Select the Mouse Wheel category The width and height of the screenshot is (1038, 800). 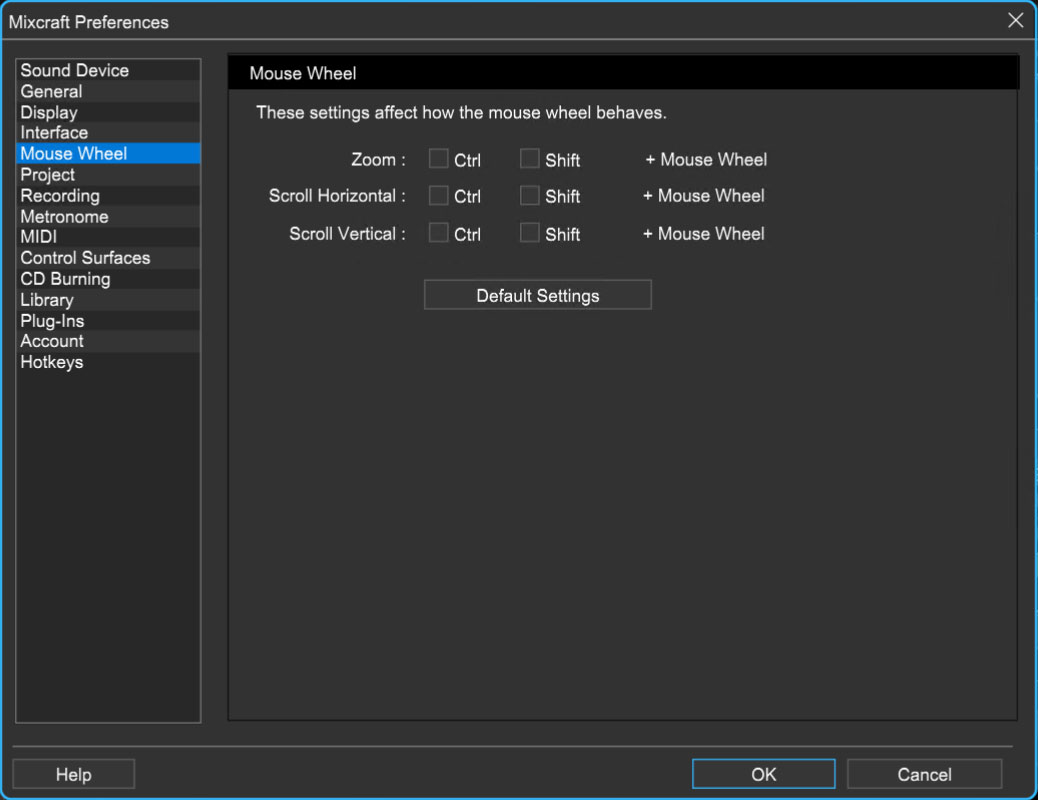pos(108,154)
